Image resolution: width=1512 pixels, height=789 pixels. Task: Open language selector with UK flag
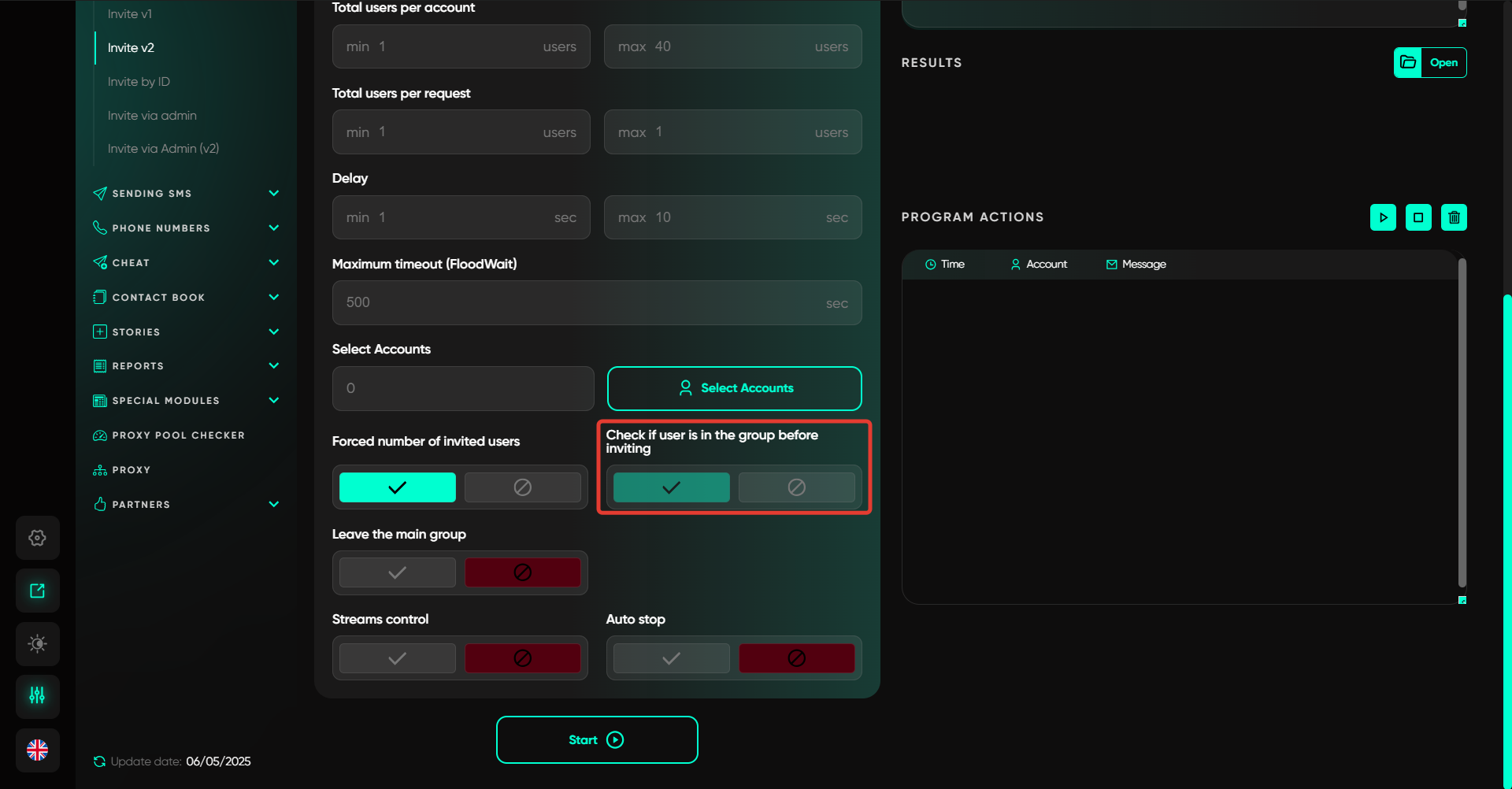(x=37, y=750)
